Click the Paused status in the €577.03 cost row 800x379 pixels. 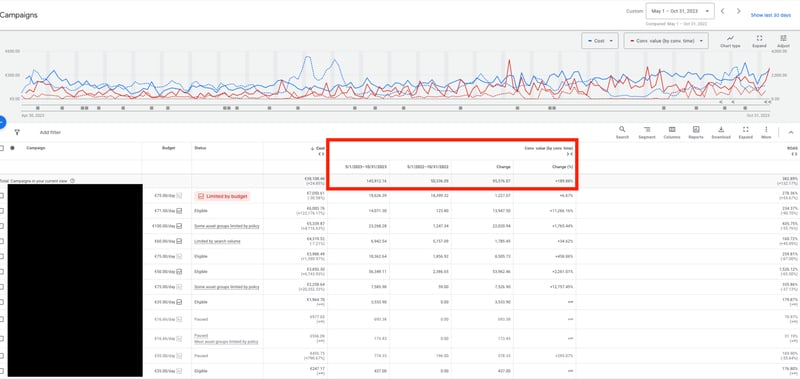(x=201, y=319)
